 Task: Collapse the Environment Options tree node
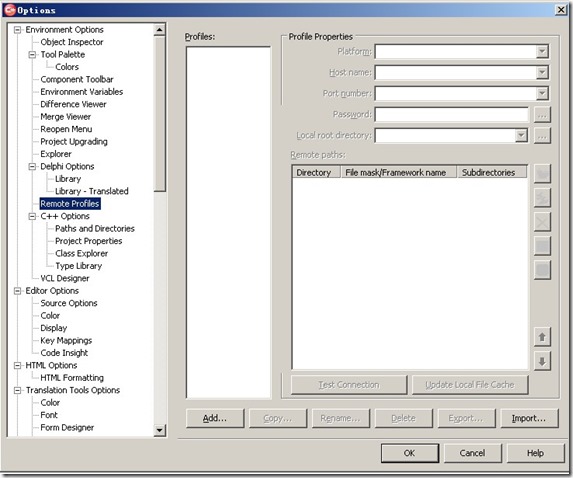[17, 30]
